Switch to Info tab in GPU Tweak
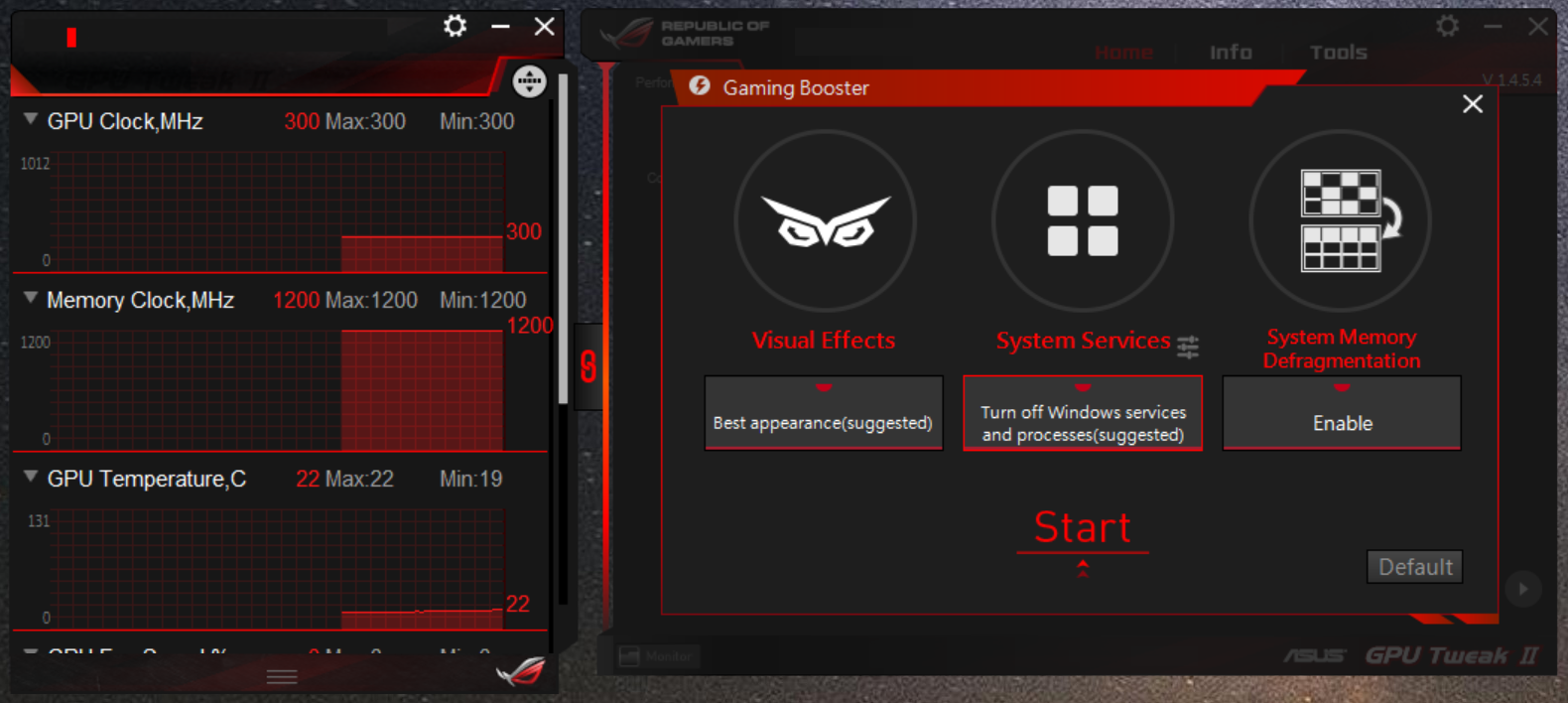Viewport: 1568px width, 703px height. click(1231, 52)
